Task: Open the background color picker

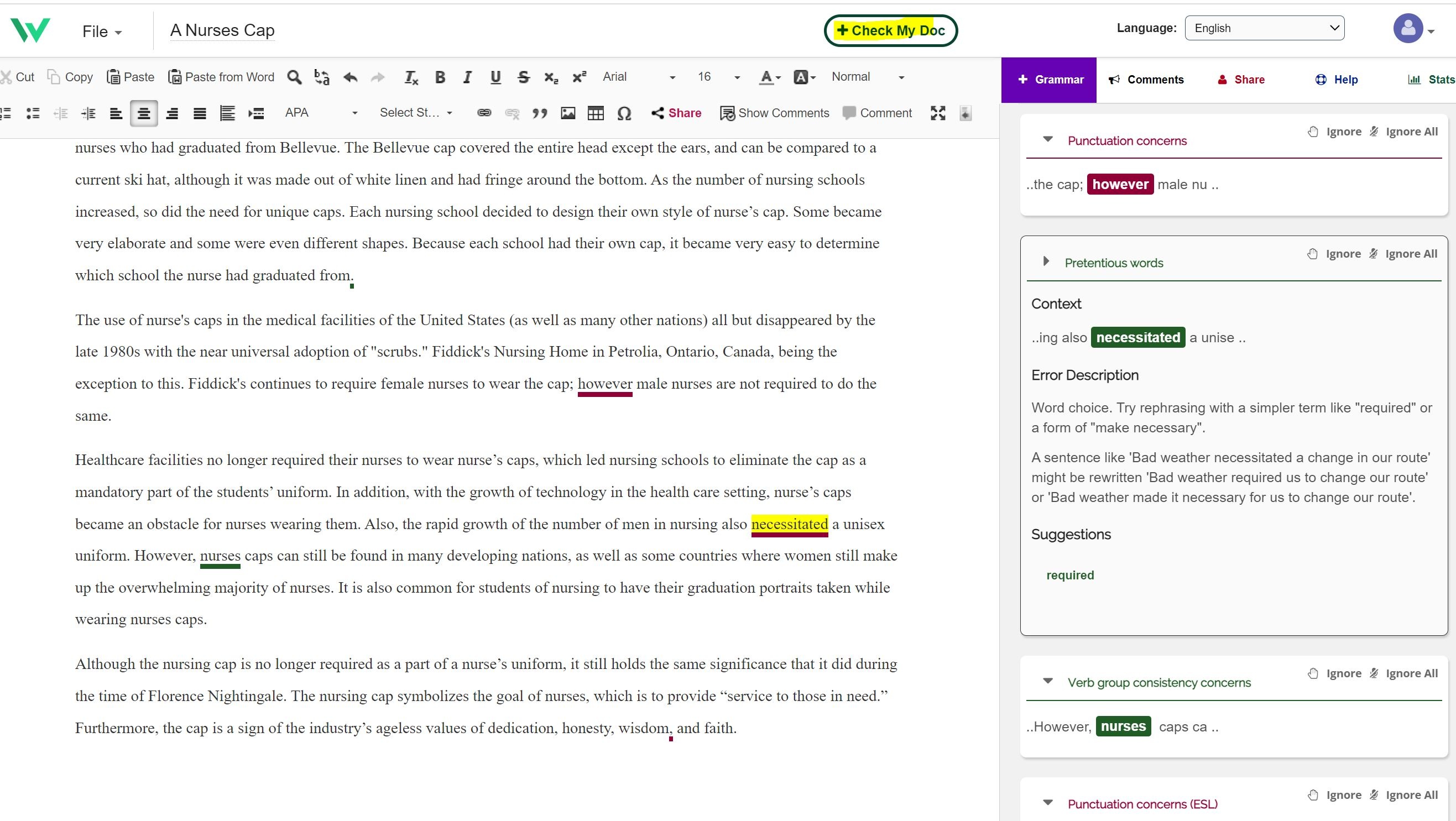Action: click(x=805, y=77)
